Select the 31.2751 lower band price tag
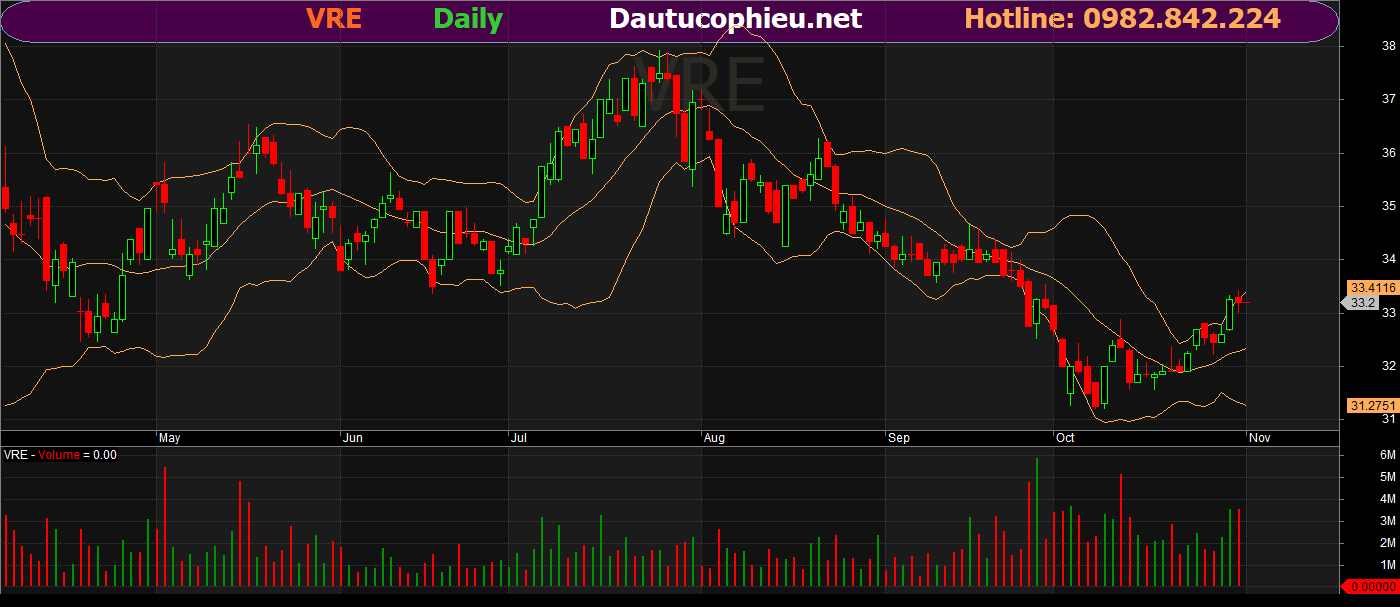The width and height of the screenshot is (1400, 607). (x=1371, y=405)
